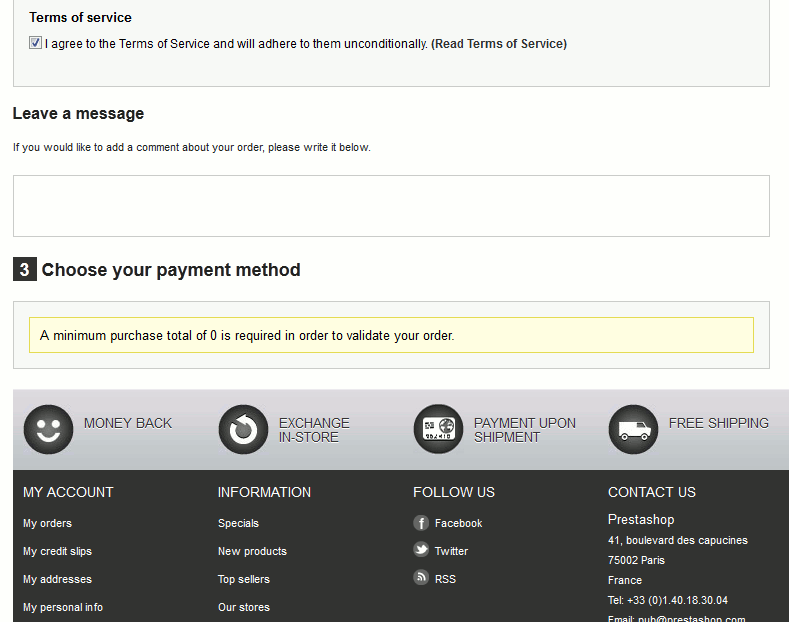This screenshot has width=789, height=622.
Task: Click the Twitter bird icon
Action: pyautogui.click(x=421, y=550)
